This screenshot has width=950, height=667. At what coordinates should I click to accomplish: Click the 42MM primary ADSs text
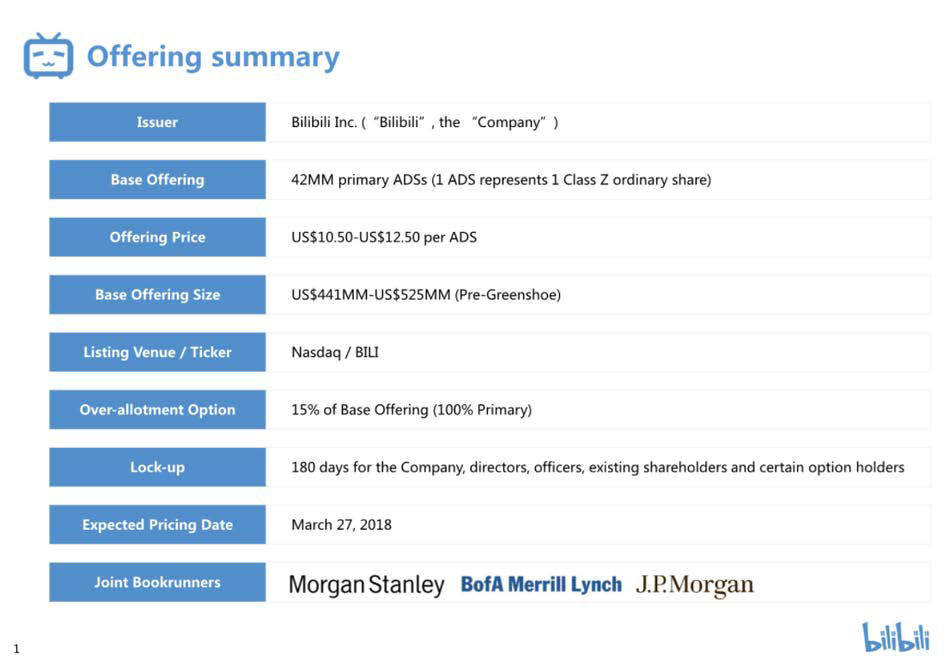359,180
